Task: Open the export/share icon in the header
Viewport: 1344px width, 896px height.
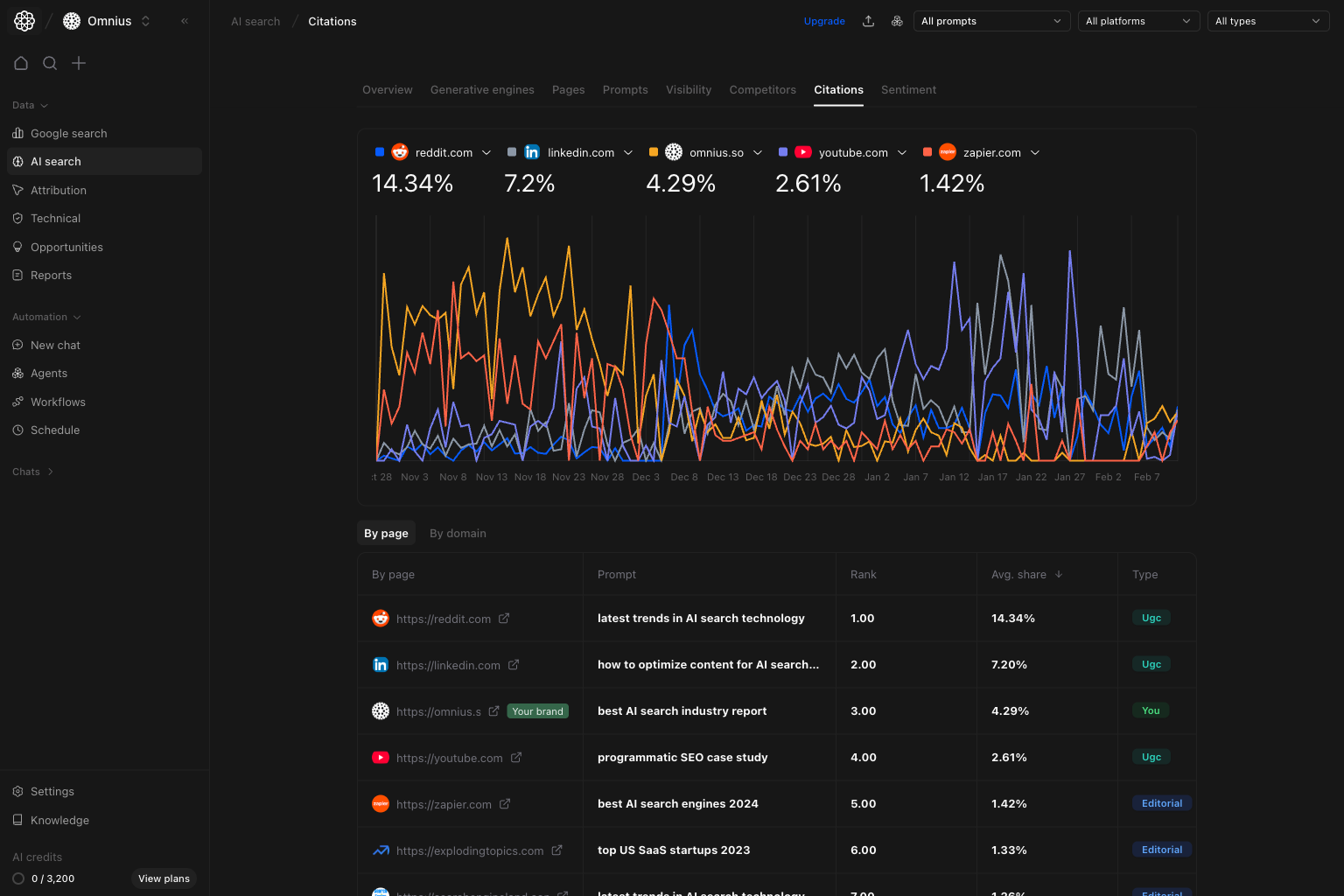Action: coord(868,20)
